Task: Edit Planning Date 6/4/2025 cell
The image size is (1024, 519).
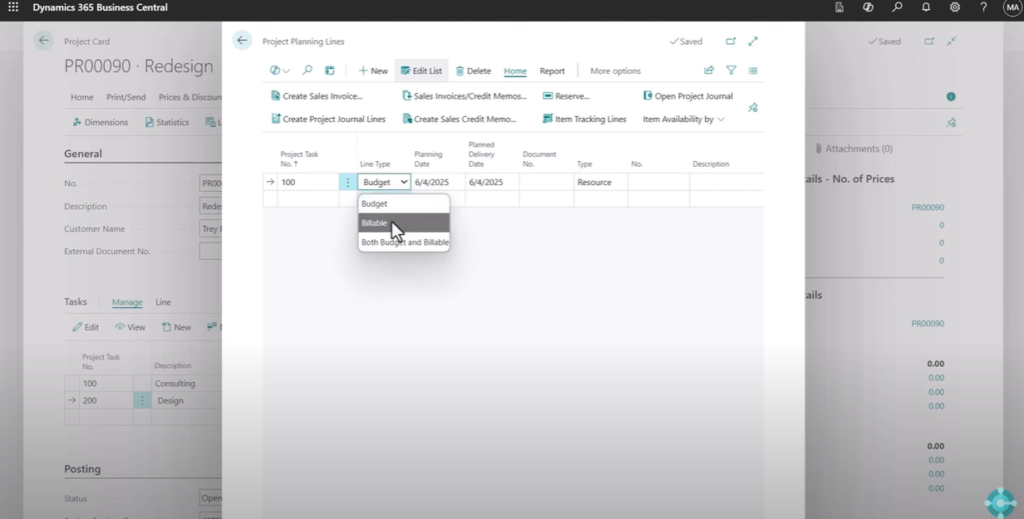Action: point(438,182)
